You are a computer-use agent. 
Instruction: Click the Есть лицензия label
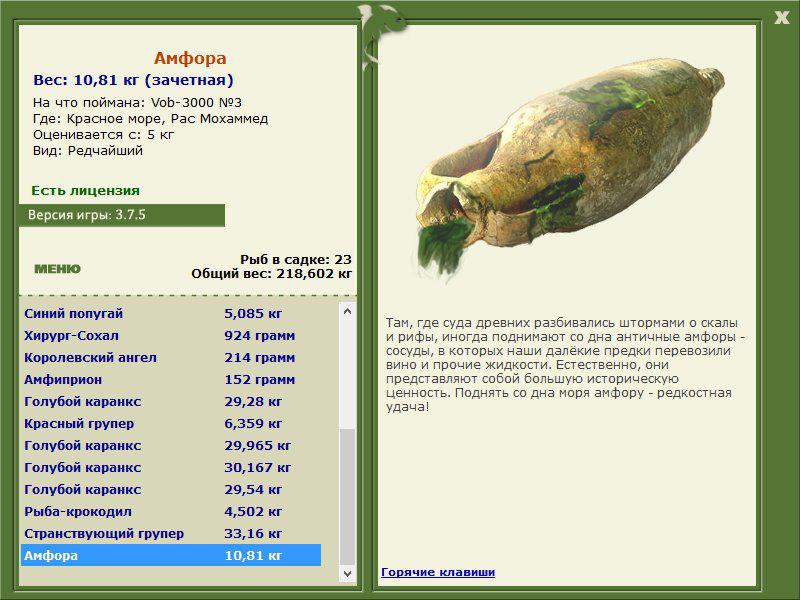[85, 190]
